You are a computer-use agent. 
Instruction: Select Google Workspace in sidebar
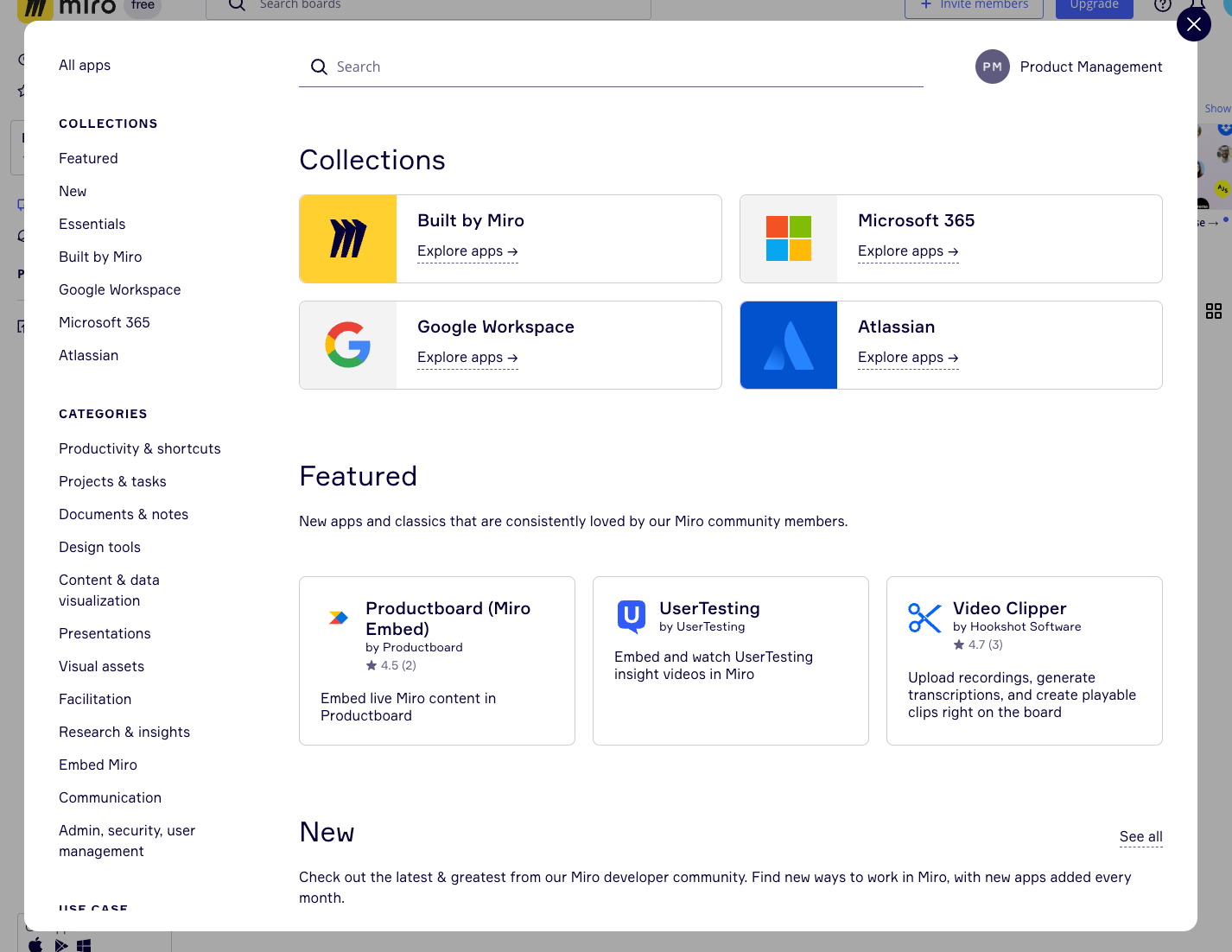tap(120, 289)
